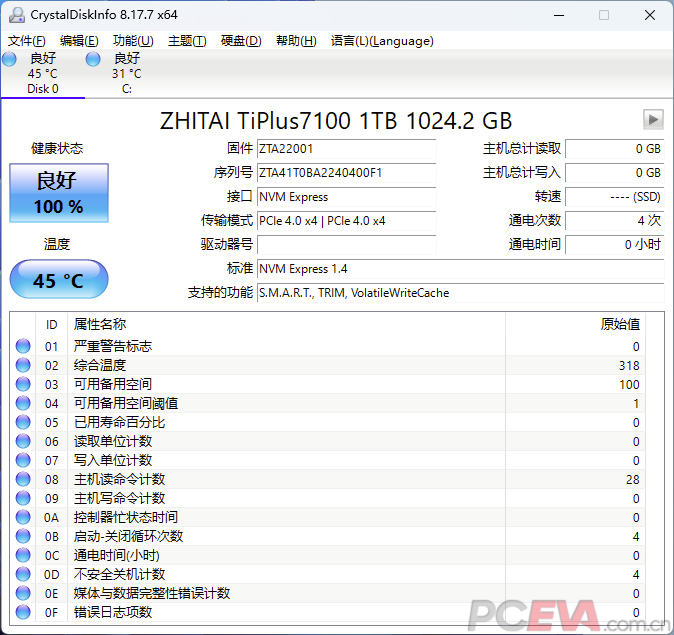Viewport: 674px width, 635px height.
Task: Select the 控制器忙状态时间 attribute name
Action: (126, 517)
